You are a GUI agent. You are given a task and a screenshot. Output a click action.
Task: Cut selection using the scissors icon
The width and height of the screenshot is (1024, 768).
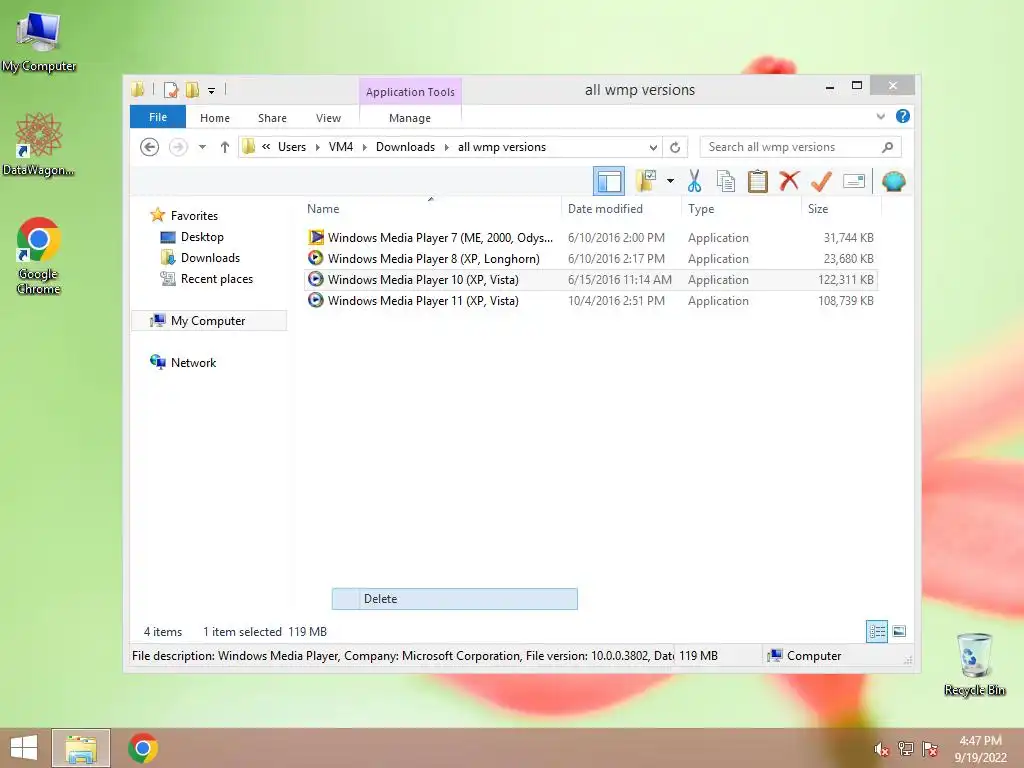coord(694,181)
